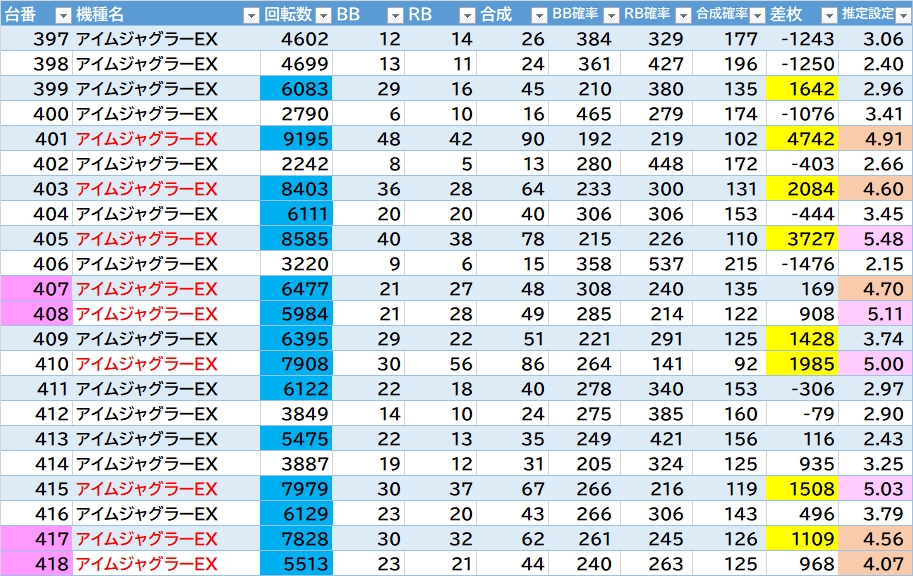Click the red machine name in row 401
The height and width of the screenshot is (576, 913).
click(x=147, y=139)
